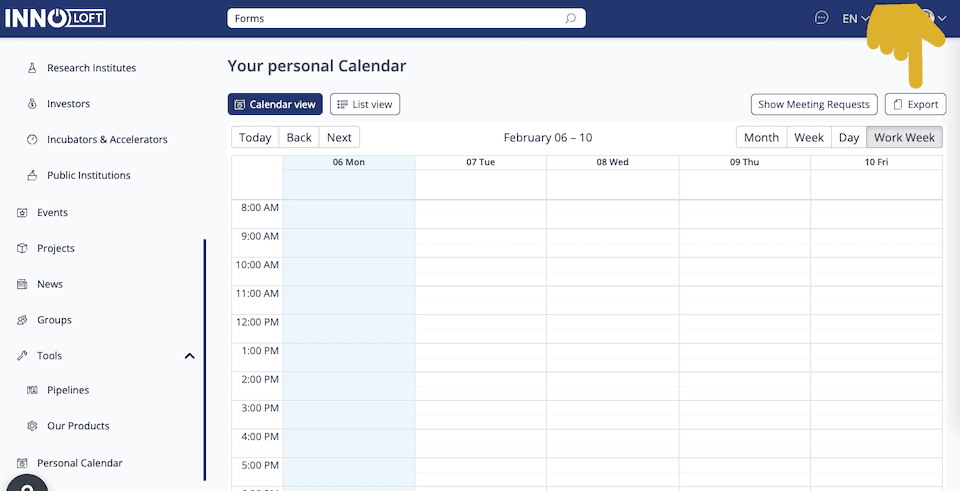Switch to List view
The image size is (960, 491).
tap(365, 104)
